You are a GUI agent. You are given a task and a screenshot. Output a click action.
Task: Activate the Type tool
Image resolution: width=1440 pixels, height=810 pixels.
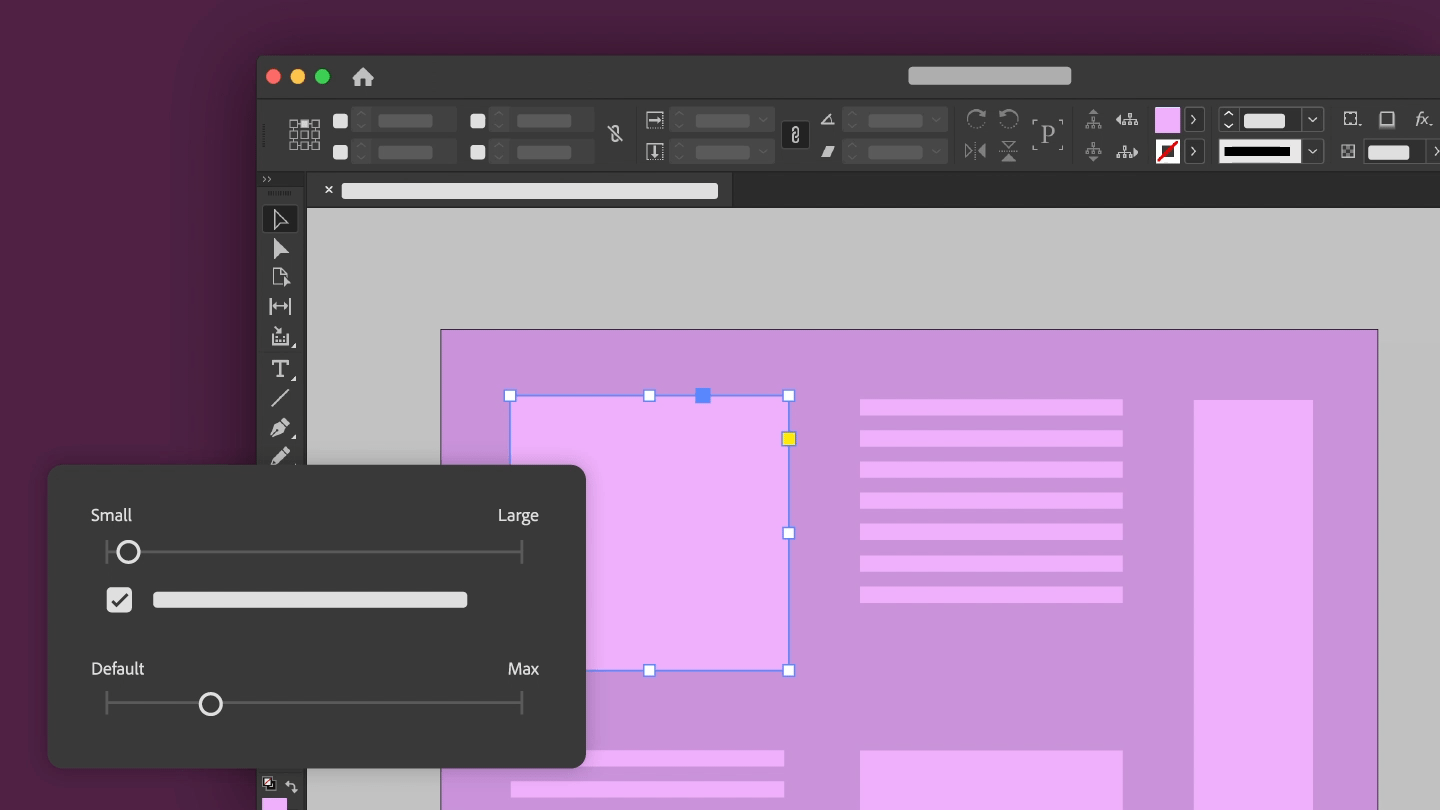[280, 369]
